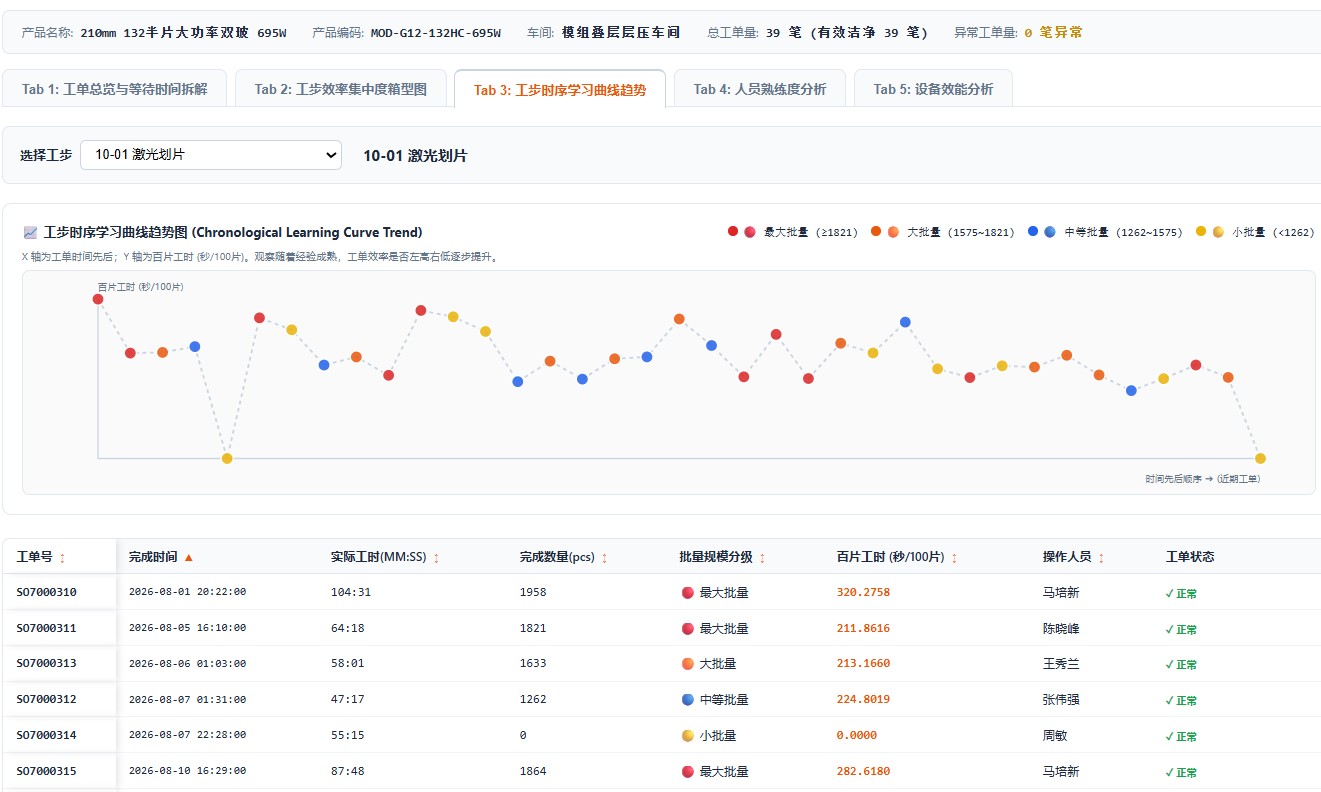Viewport: 1321px width, 792px height.
Task: Sort table using 实际工时(MM:SS) sort icon
Action: pyautogui.click(x=436, y=558)
